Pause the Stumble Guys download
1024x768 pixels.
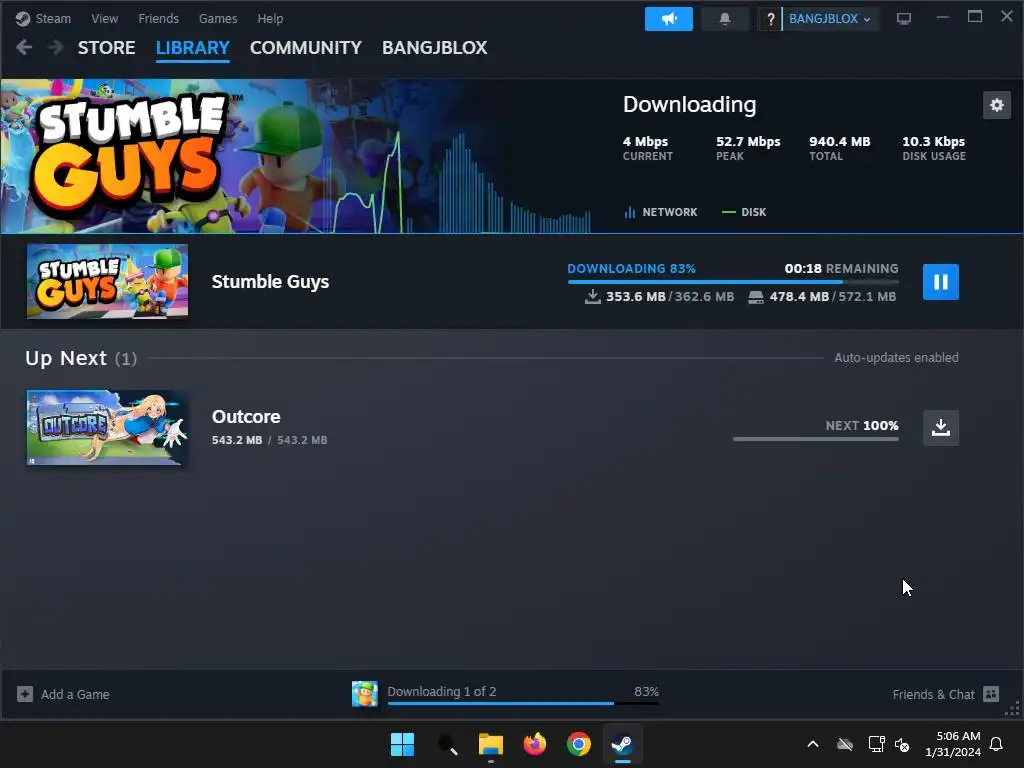[x=940, y=282]
